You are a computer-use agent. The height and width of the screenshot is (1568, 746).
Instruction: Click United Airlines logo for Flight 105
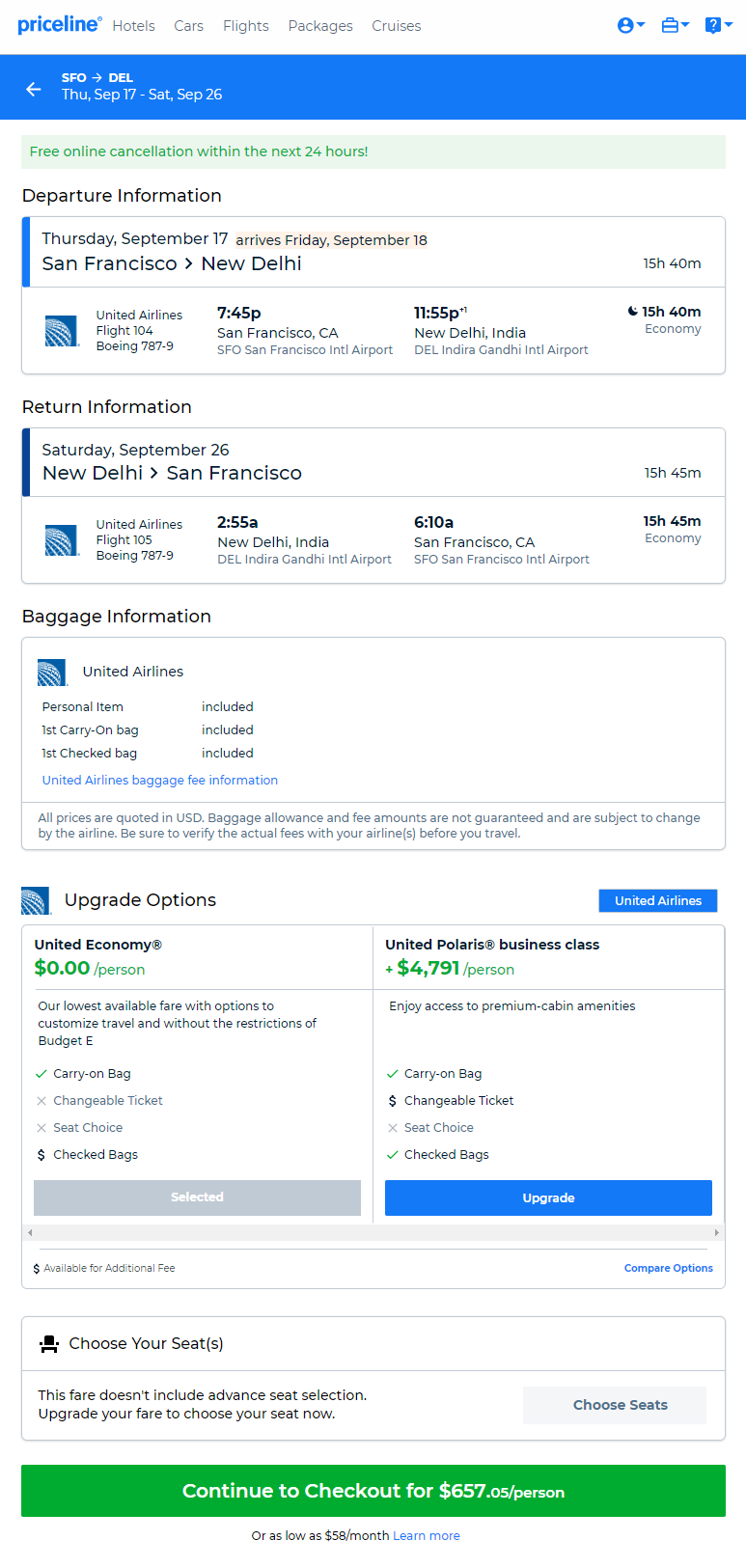[62, 540]
